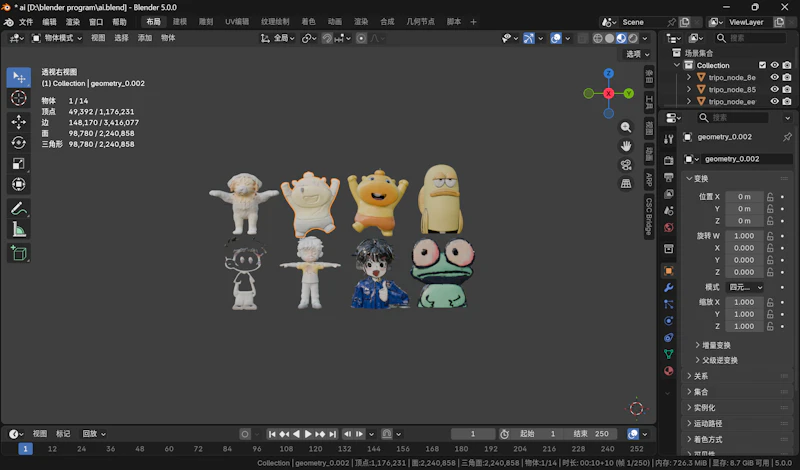Switch to 建模 modeling workspace tab
800x470 pixels.
[x=180, y=21]
